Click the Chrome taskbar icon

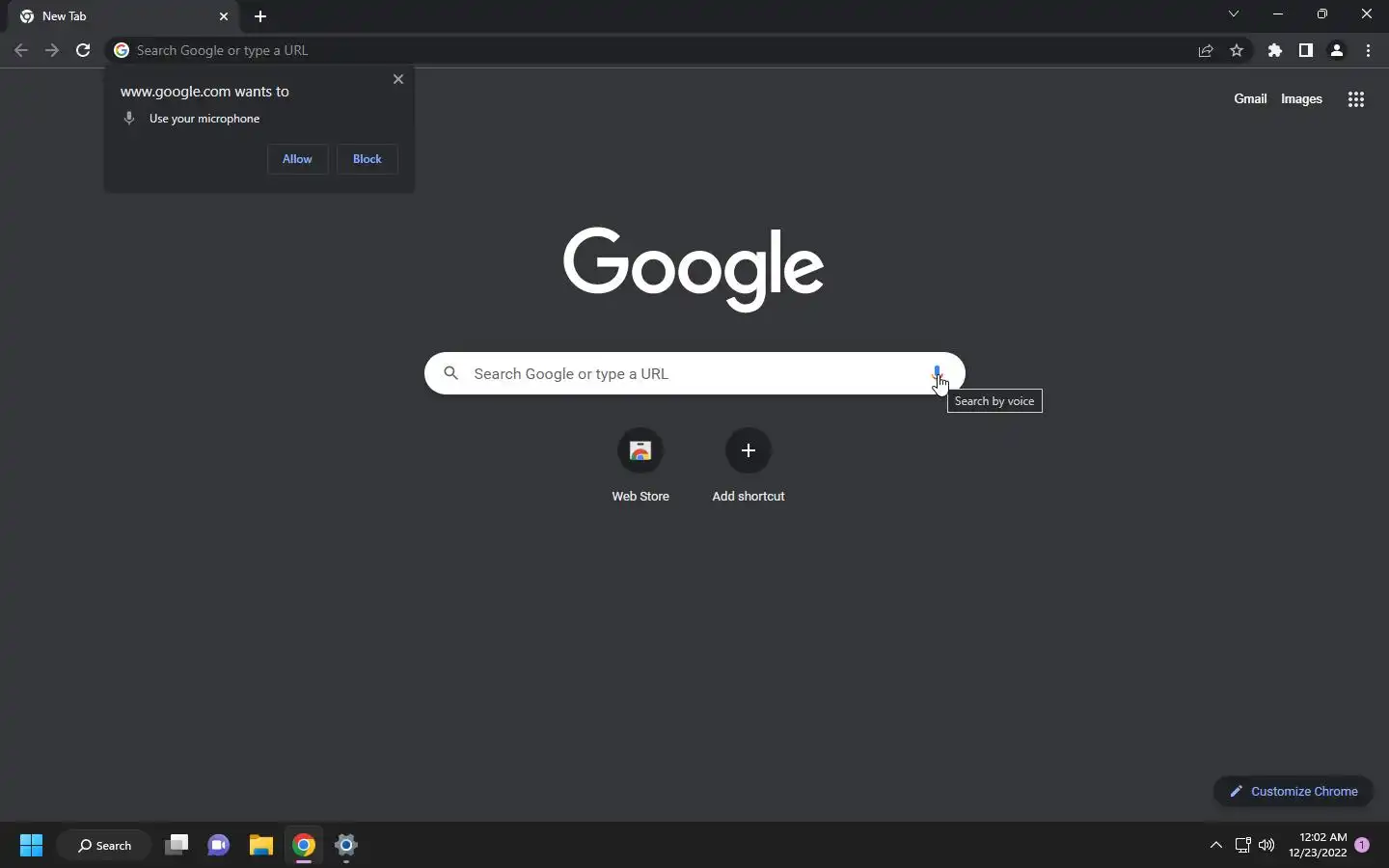(304, 845)
